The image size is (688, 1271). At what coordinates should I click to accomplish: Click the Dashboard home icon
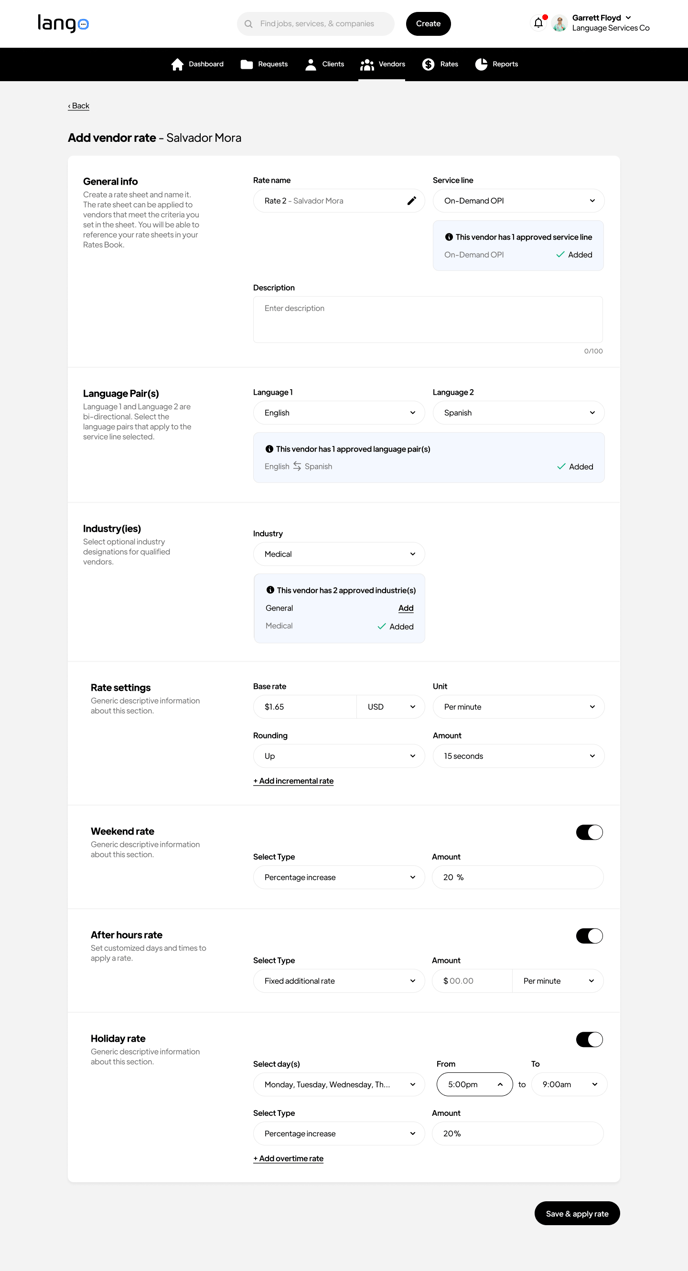[177, 64]
